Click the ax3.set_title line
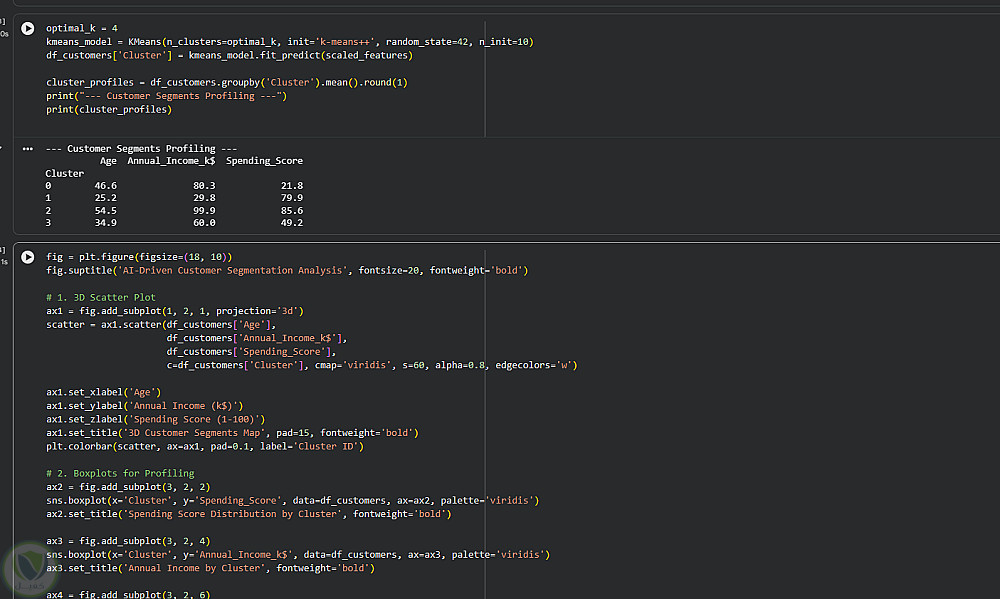Viewport: 1000px width, 599px height. coord(210,568)
